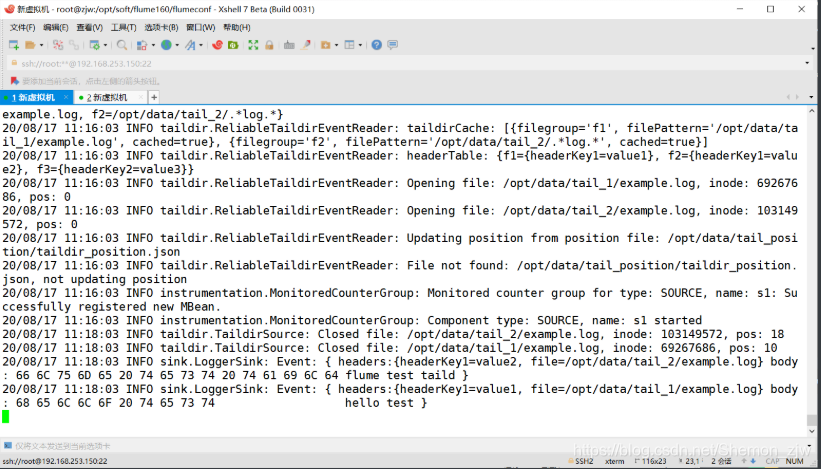
Task: Click the blue download arrow status icon
Action: [x=753, y=461]
